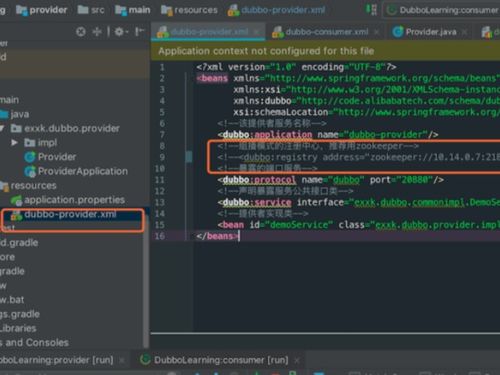500x375 pixels.
Task: Close the DubboLearning:consumer [run] tab
Action: click(x=297, y=360)
